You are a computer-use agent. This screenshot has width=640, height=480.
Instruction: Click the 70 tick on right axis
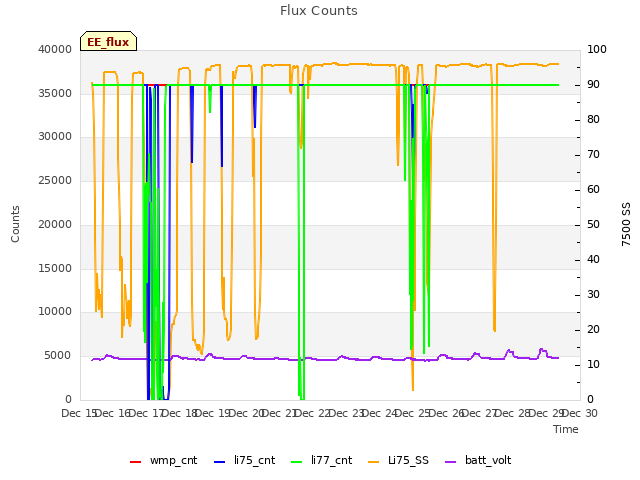click(593, 155)
